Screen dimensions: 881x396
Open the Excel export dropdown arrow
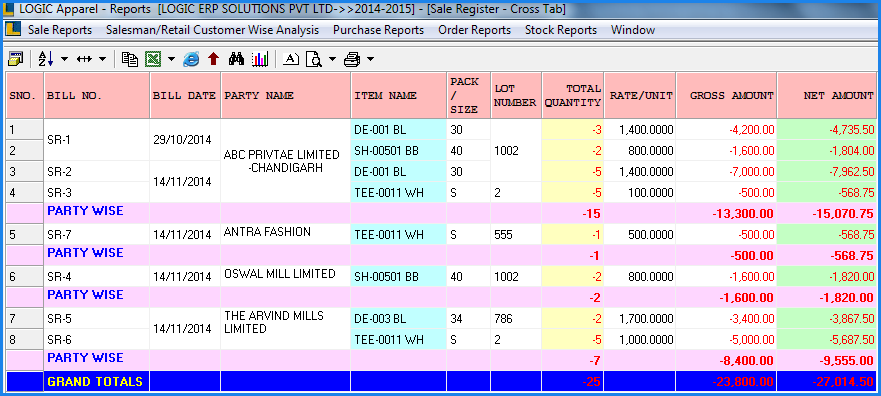pos(171,58)
